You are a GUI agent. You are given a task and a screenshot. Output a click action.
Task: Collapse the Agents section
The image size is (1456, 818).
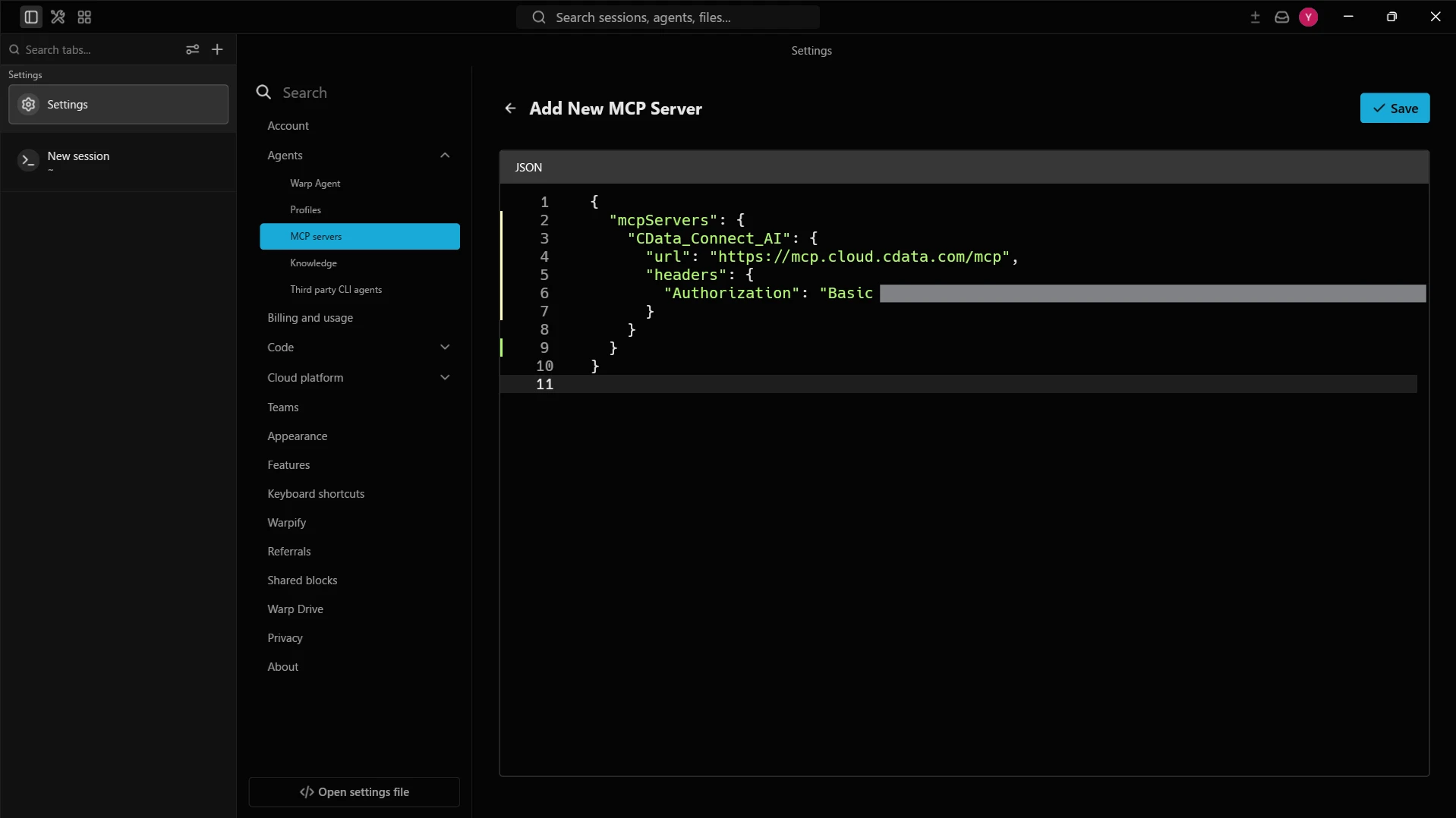(445, 156)
